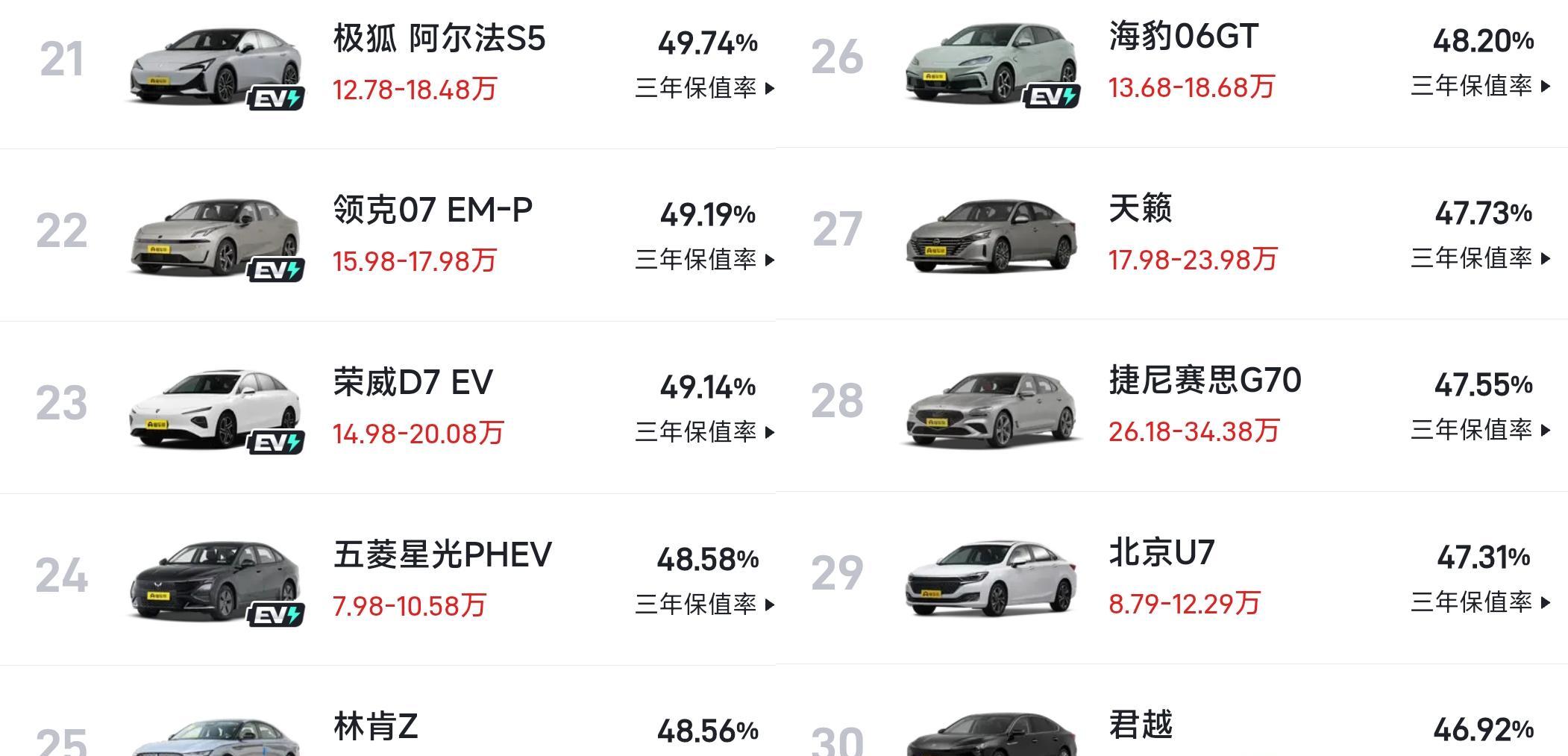Select the 君越 model name
Viewport: 1568px width, 756px height.
[1141, 725]
